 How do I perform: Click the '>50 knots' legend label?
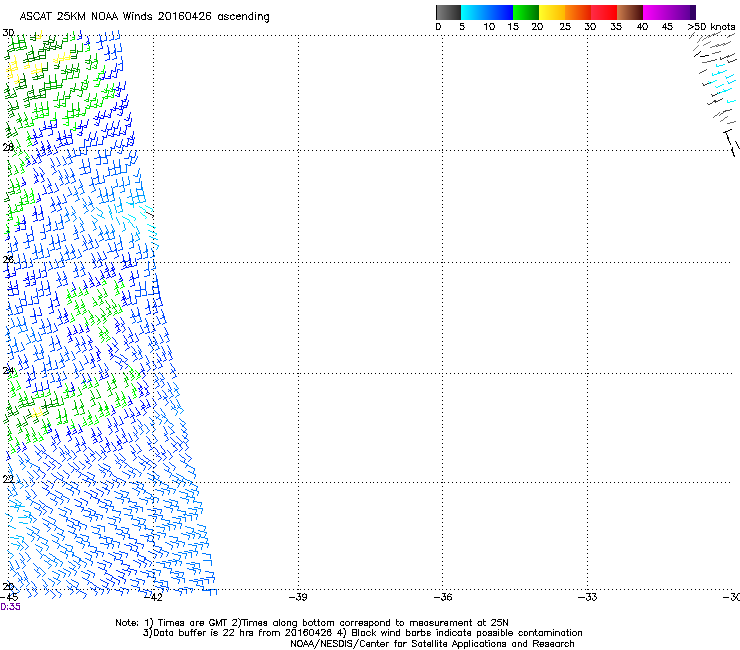pyautogui.click(x=712, y=27)
